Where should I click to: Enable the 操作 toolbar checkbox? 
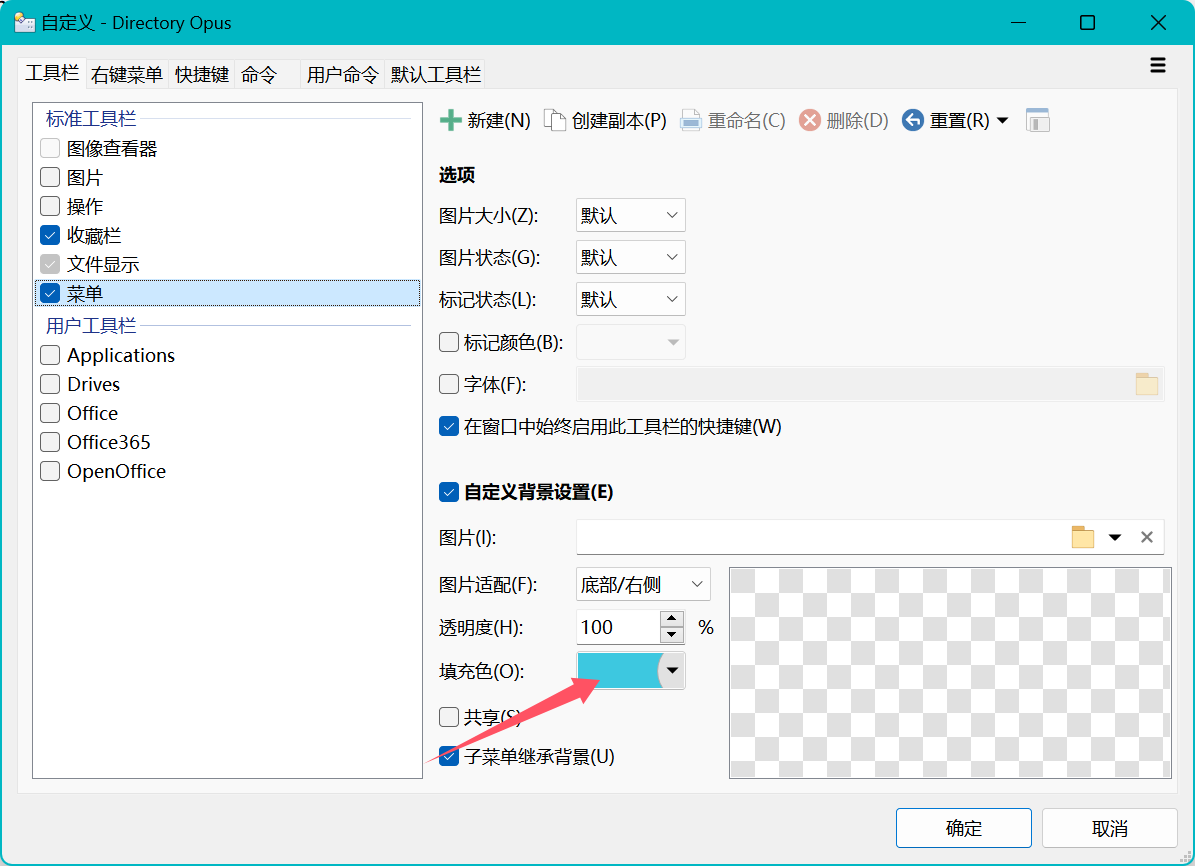pos(50,206)
